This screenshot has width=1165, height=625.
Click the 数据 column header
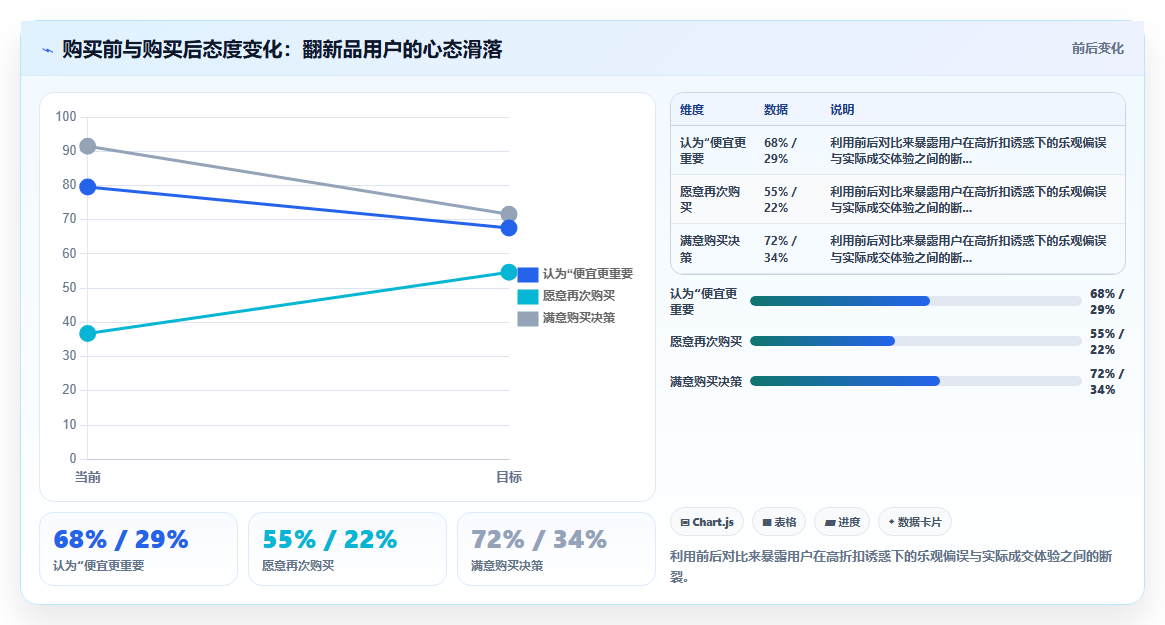(776, 110)
